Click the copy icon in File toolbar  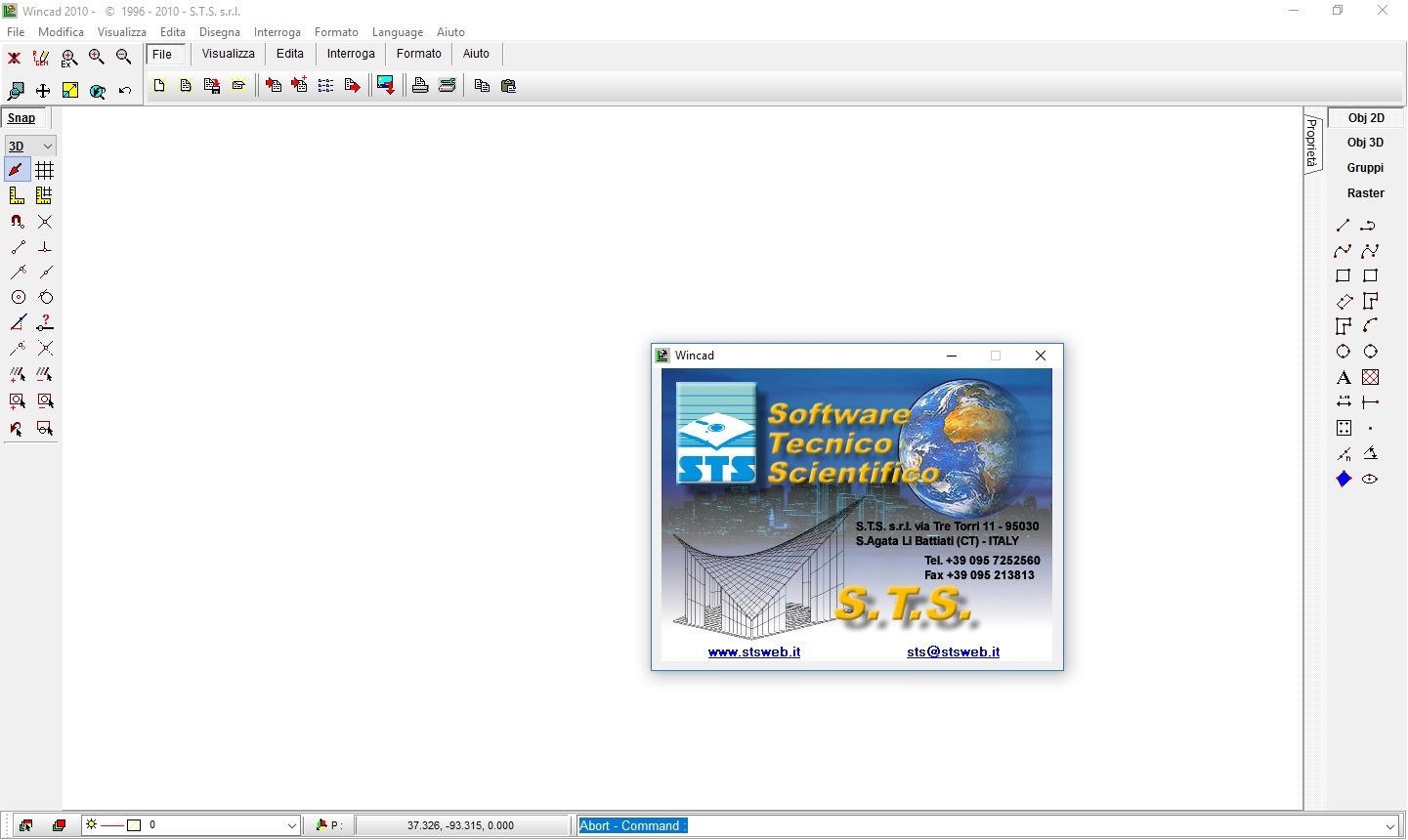coord(482,86)
